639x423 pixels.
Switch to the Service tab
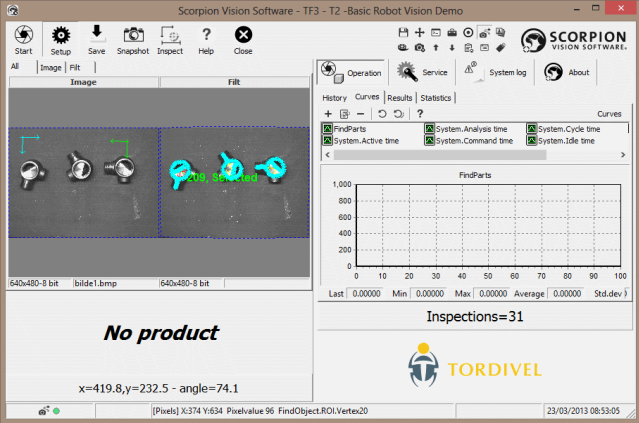point(422,72)
